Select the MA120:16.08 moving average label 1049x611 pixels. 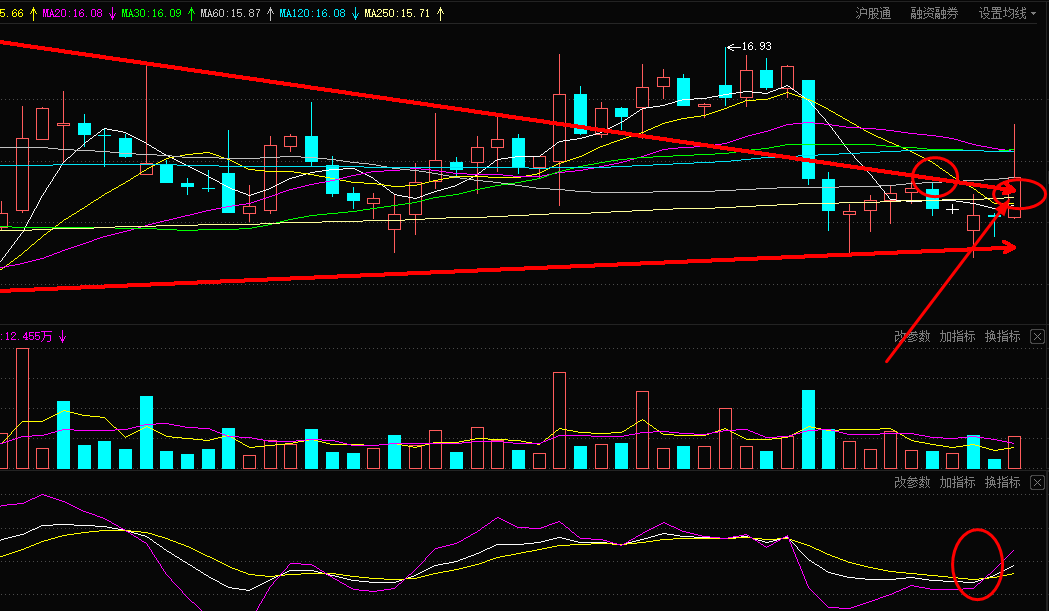[312, 13]
